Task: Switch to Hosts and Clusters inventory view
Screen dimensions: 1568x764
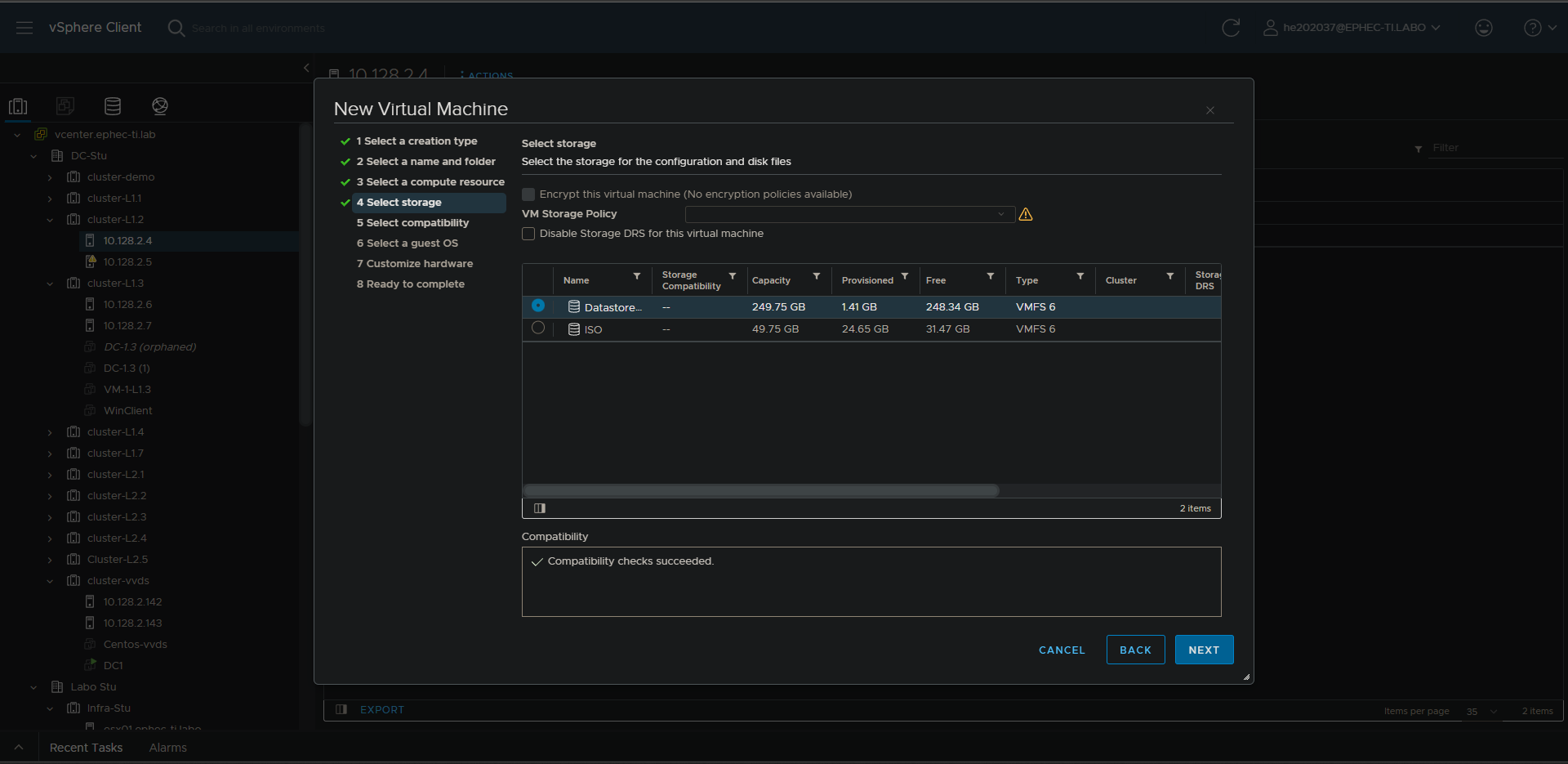Action: pos(18,106)
